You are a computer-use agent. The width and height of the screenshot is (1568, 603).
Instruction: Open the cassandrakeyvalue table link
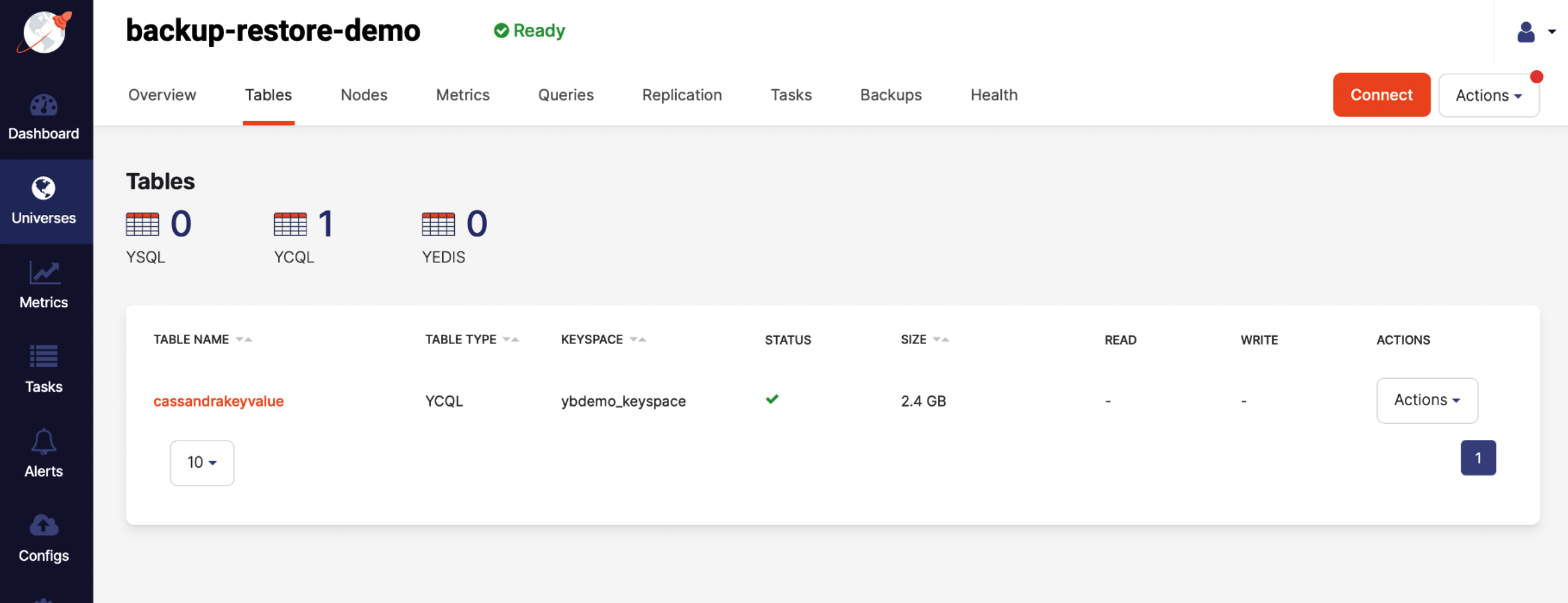219,401
